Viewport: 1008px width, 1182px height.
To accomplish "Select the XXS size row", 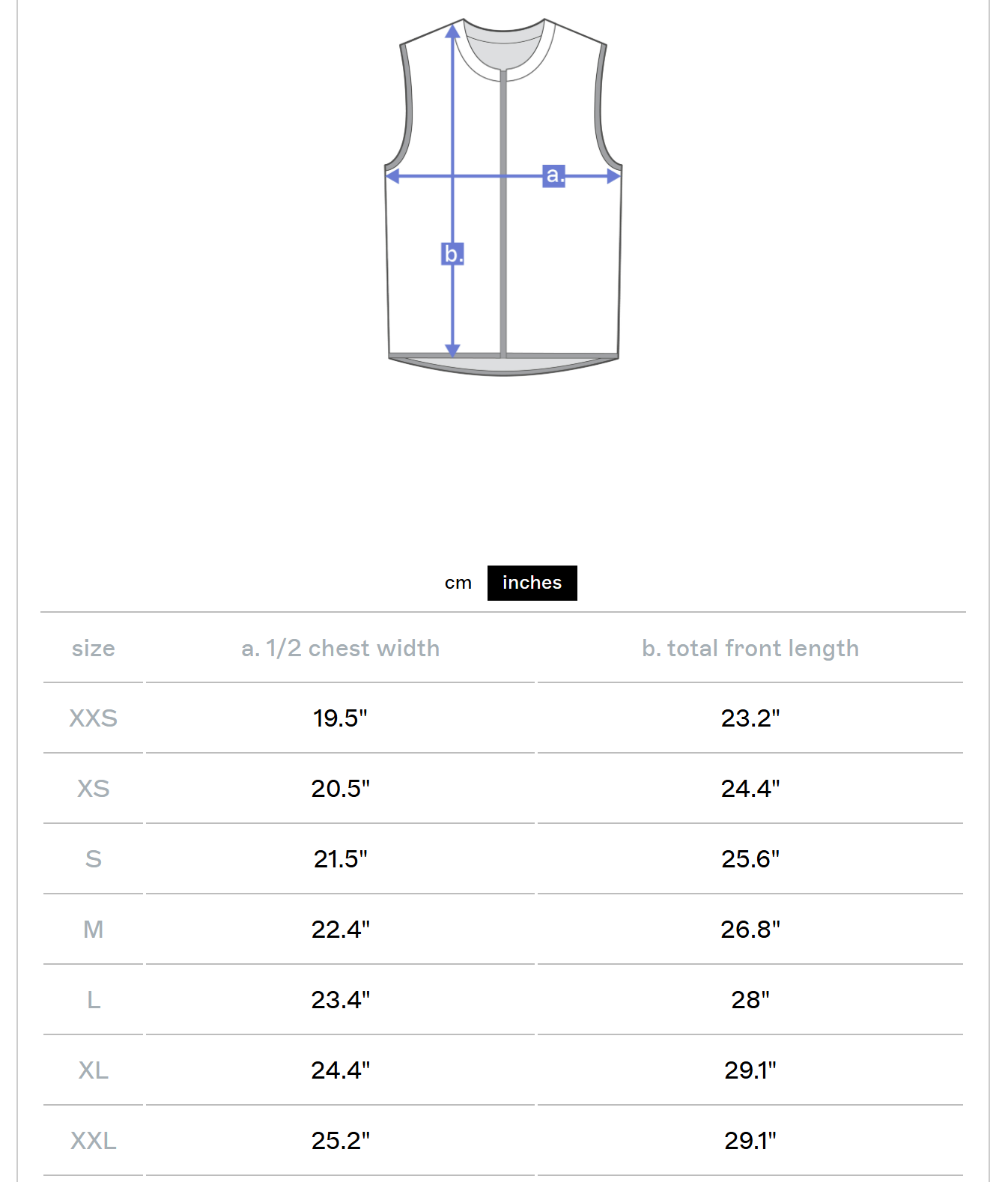I will [x=93, y=718].
